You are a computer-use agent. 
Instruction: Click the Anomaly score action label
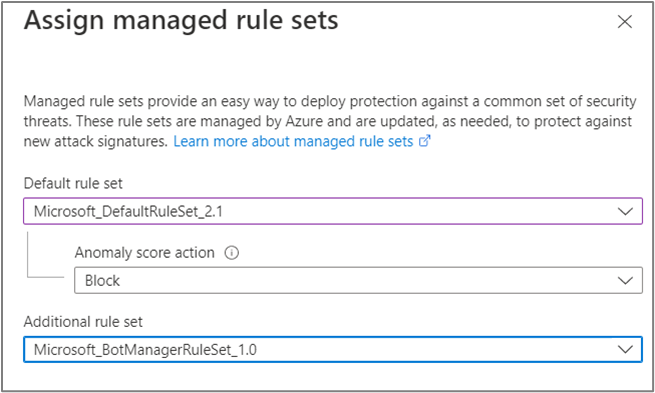tap(145, 253)
